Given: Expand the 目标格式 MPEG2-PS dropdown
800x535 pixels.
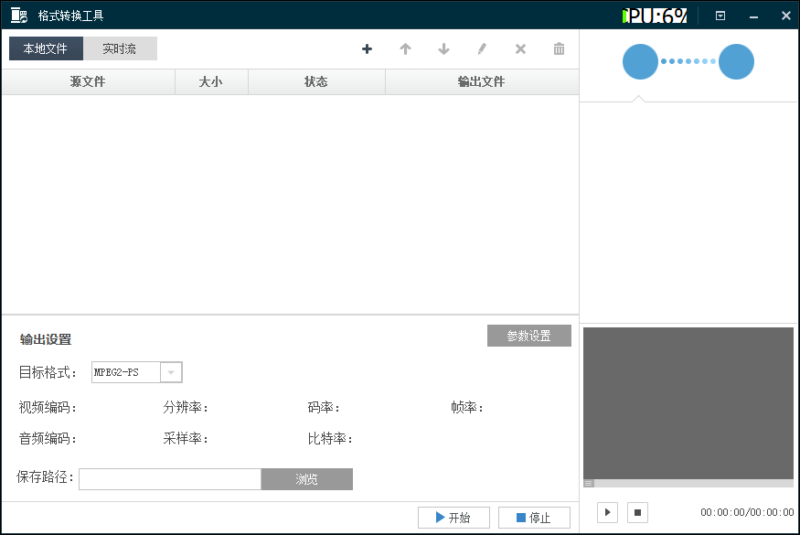Looking at the screenshot, I should 171,373.
